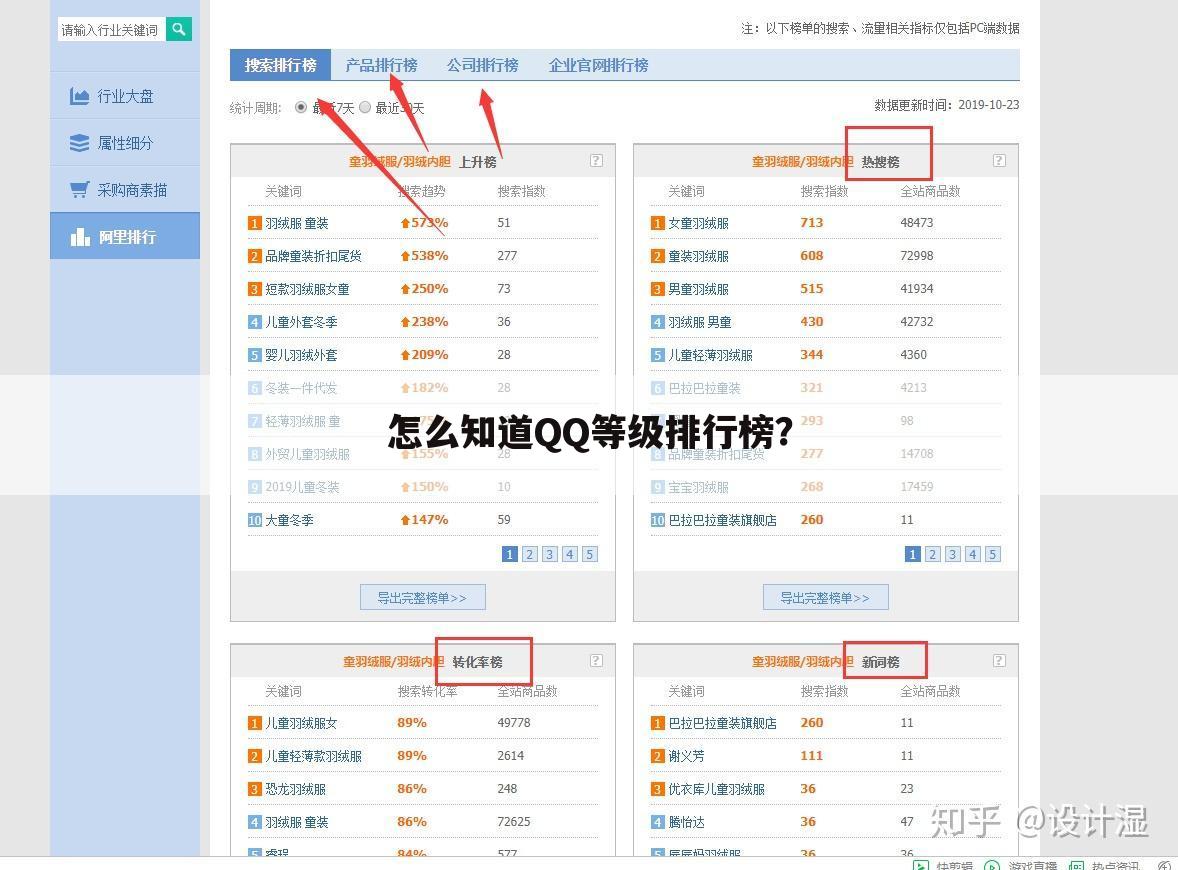Click 全站商品数 column header in 热搜榜
Image resolution: width=1178 pixels, height=870 pixels.
(930, 192)
